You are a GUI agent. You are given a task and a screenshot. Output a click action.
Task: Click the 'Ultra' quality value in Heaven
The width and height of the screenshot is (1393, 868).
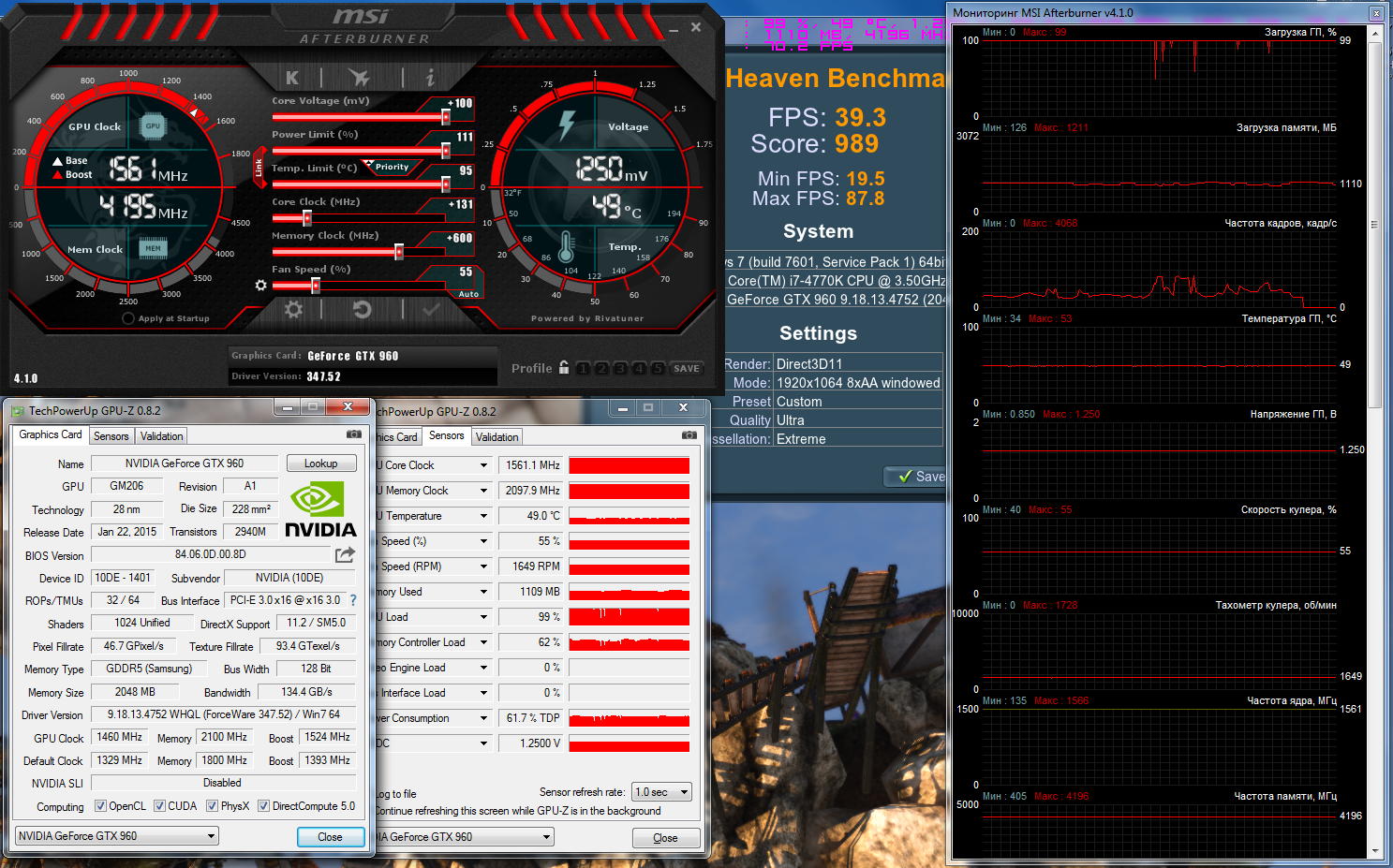pyautogui.click(x=791, y=420)
